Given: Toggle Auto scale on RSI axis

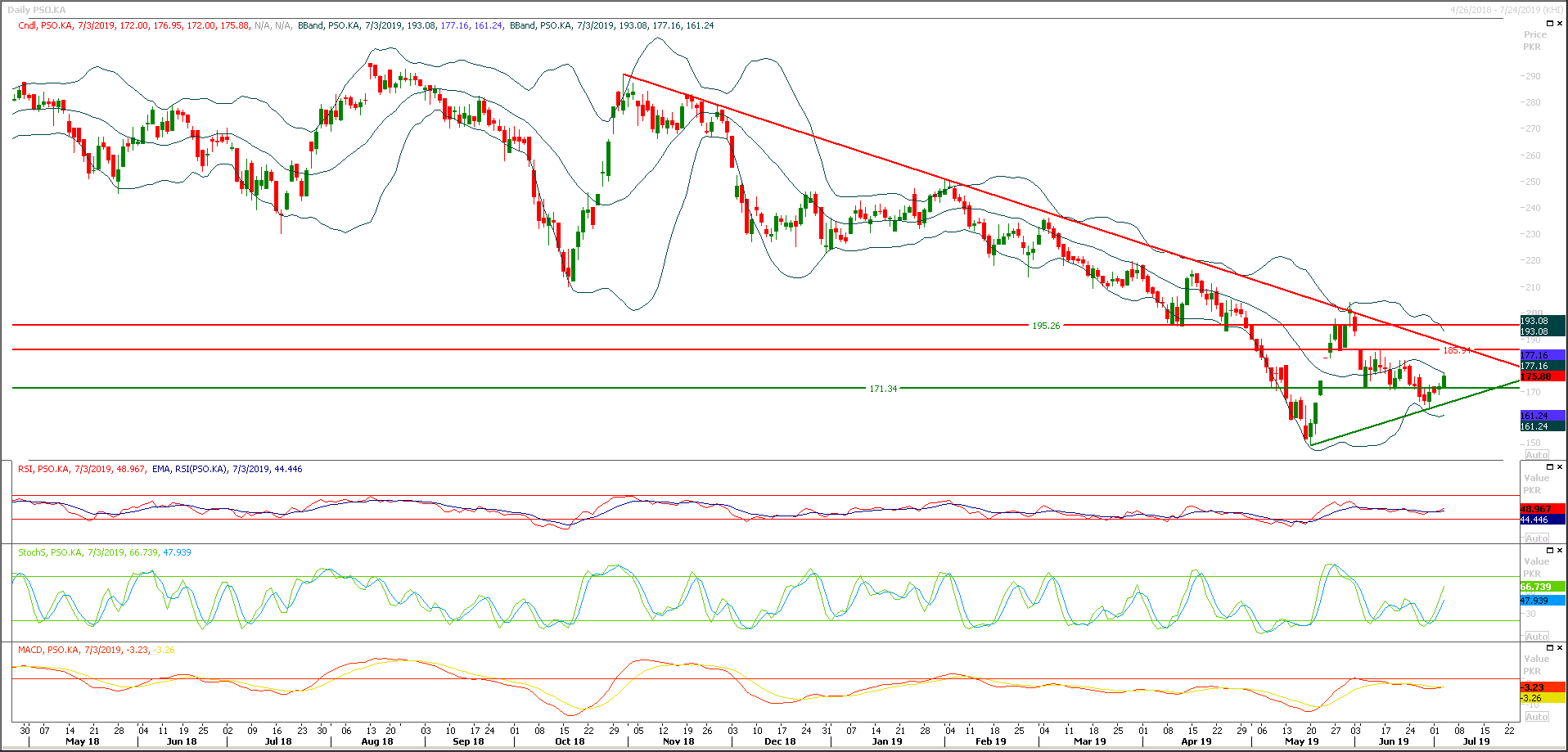Looking at the screenshot, I should point(1536,538).
